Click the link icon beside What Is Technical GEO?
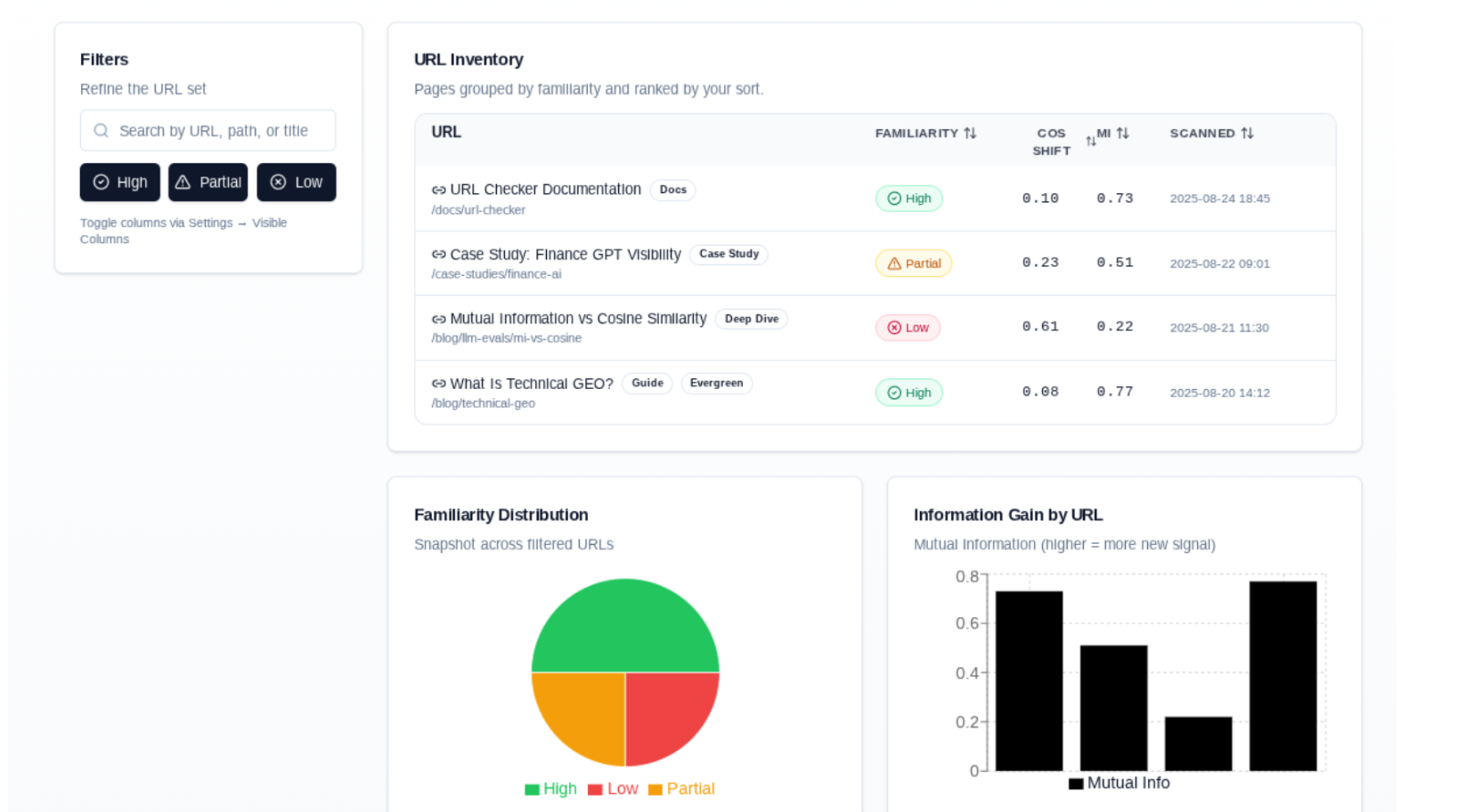Viewport: 1482px width, 812px height. point(438,384)
